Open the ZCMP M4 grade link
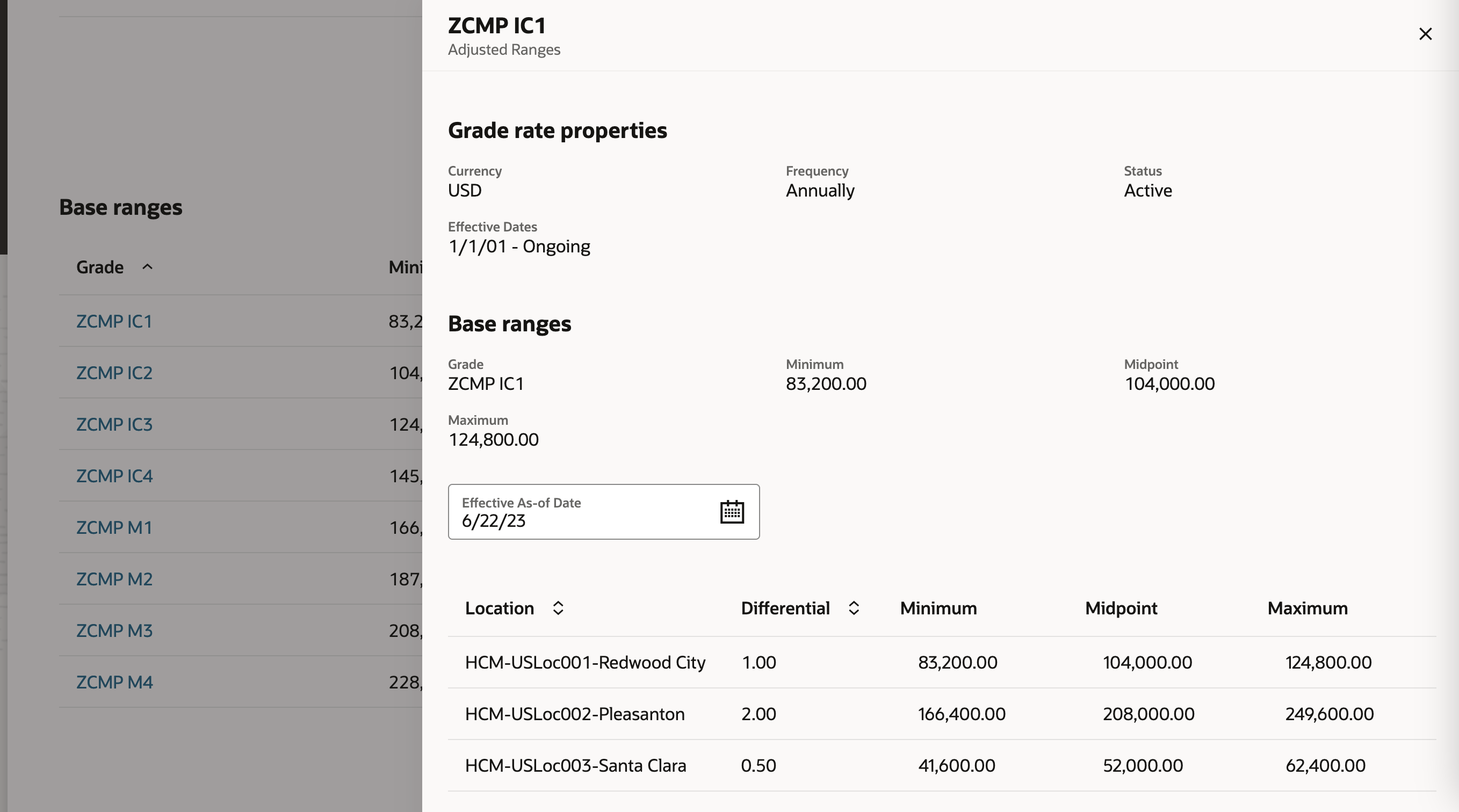This screenshot has width=1459, height=812. pyautogui.click(x=114, y=682)
